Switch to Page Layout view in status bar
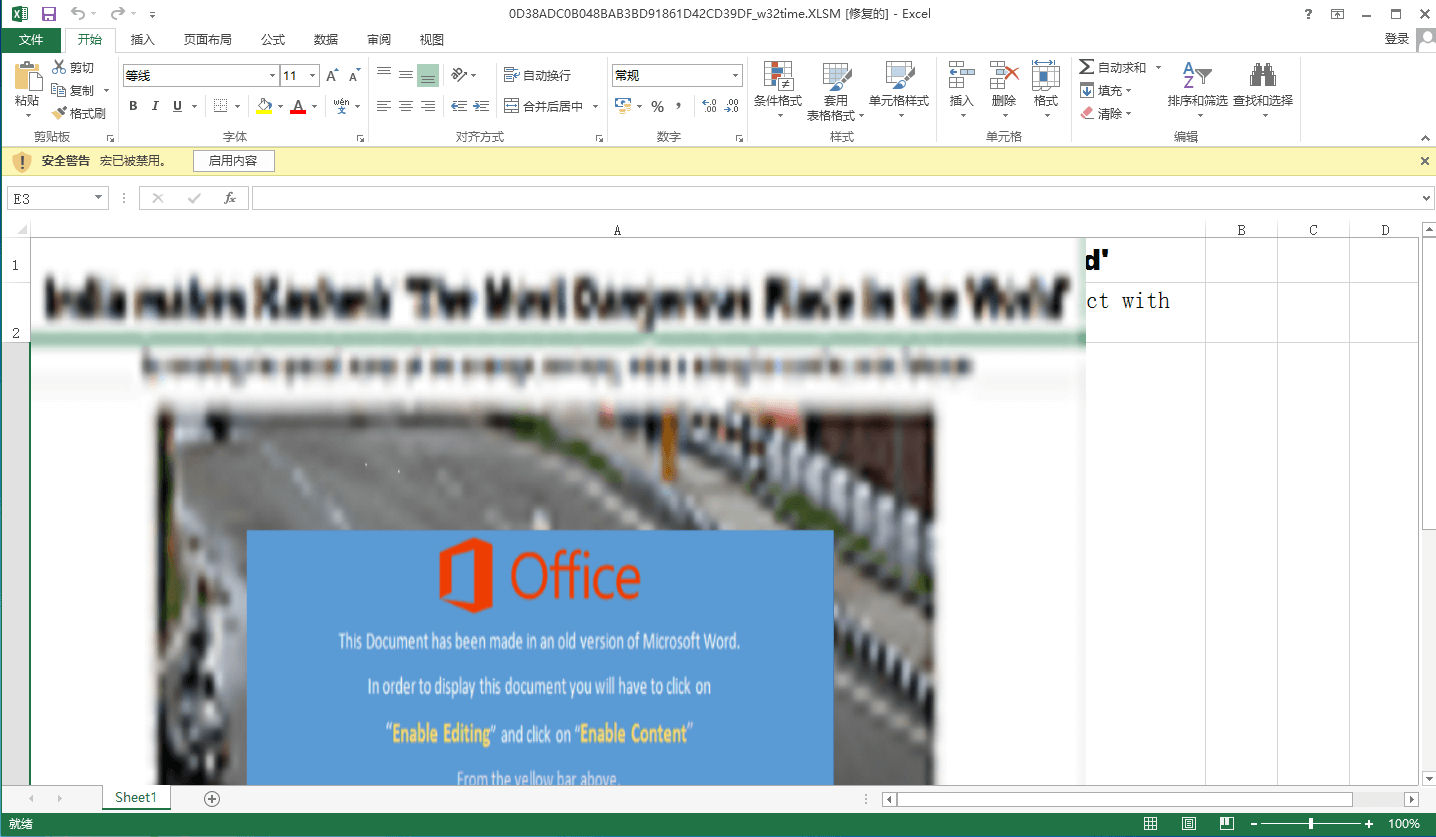The width and height of the screenshot is (1436, 837). coord(1189,824)
